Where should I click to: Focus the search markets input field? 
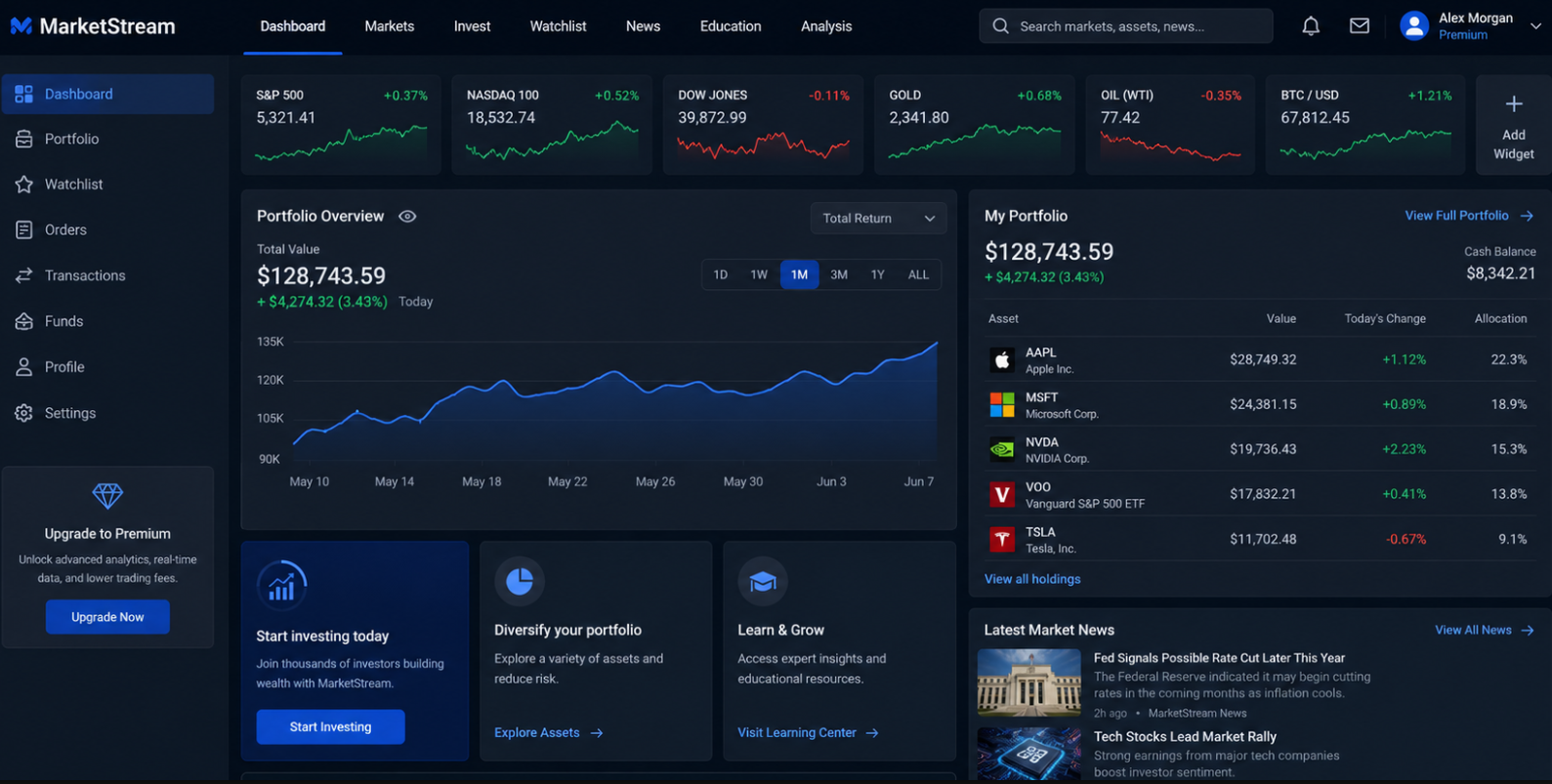(1126, 26)
